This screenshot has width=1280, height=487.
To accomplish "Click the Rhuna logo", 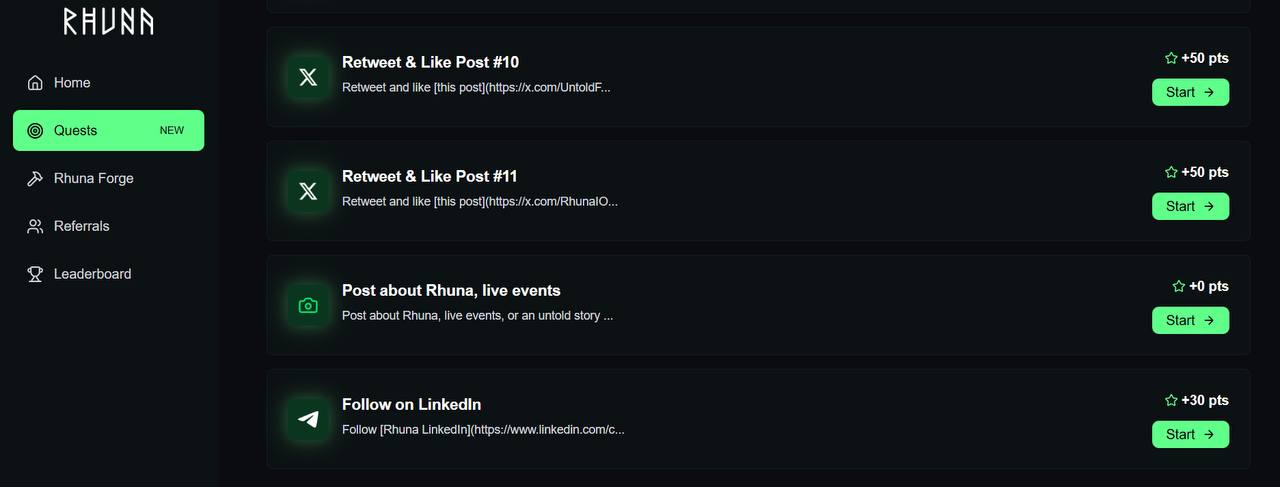I will click(x=108, y=21).
